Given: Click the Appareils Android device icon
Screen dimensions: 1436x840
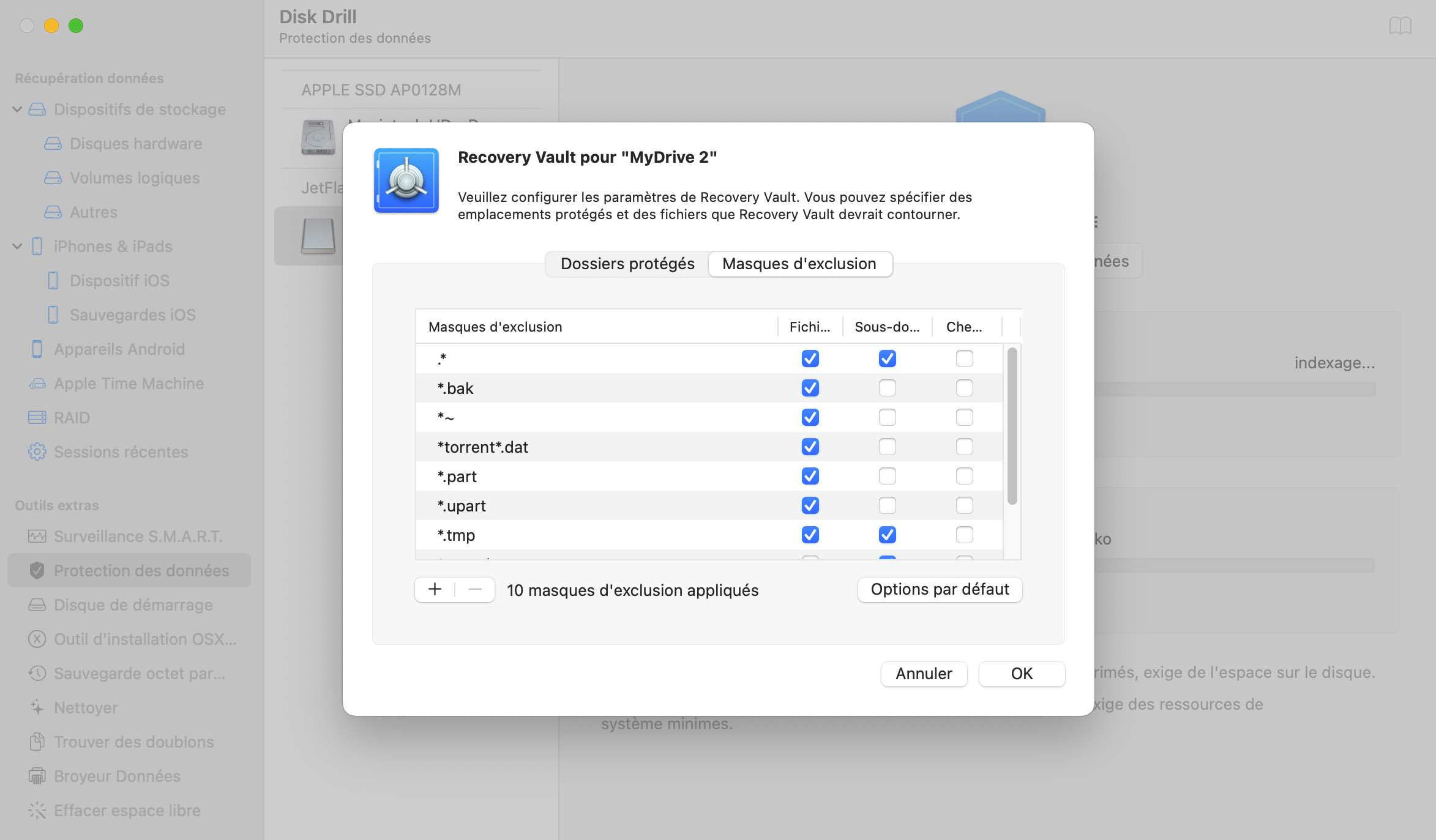Looking at the screenshot, I should [37, 349].
